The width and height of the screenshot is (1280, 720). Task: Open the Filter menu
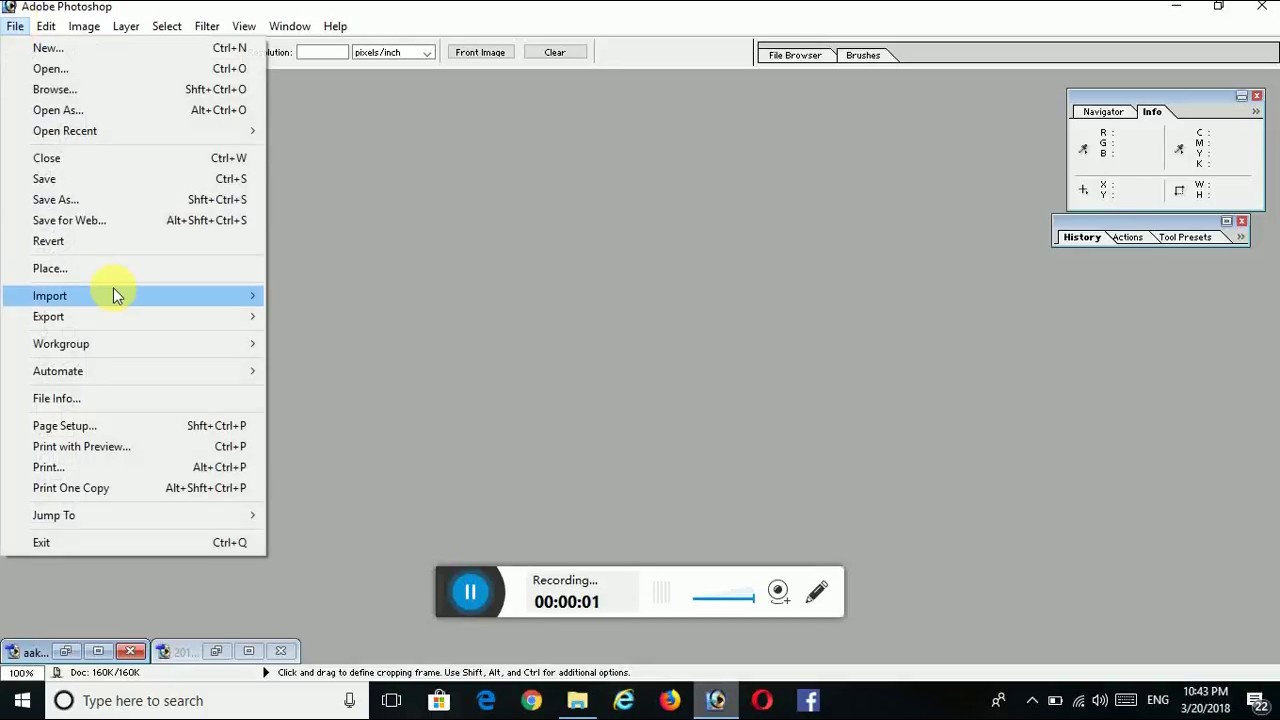207,26
